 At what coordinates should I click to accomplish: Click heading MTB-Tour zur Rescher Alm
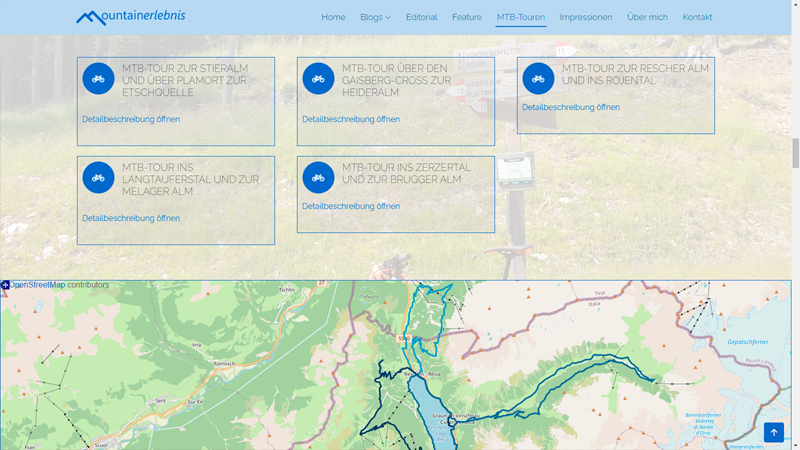tap(635, 74)
